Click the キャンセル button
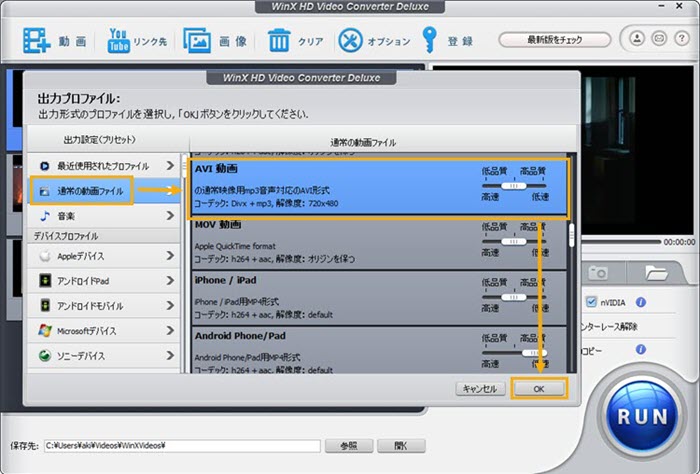700x474 pixels. pos(480,389)
